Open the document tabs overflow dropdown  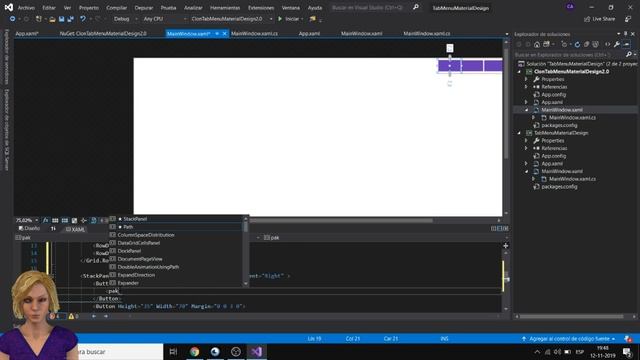[507, 34]
